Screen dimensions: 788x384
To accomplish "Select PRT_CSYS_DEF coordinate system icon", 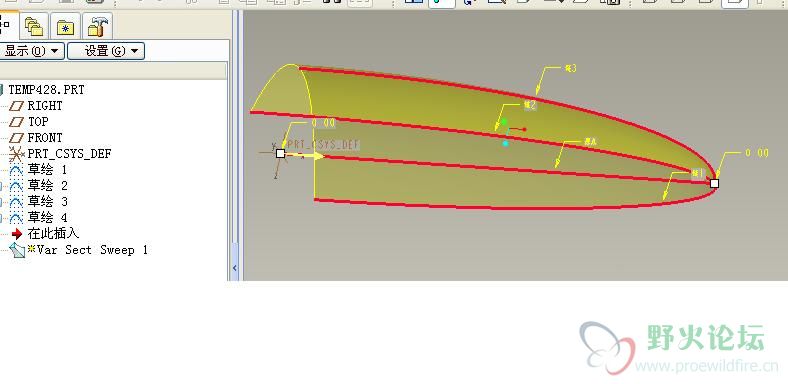I will pyautogui.click(x=17, y=153).
